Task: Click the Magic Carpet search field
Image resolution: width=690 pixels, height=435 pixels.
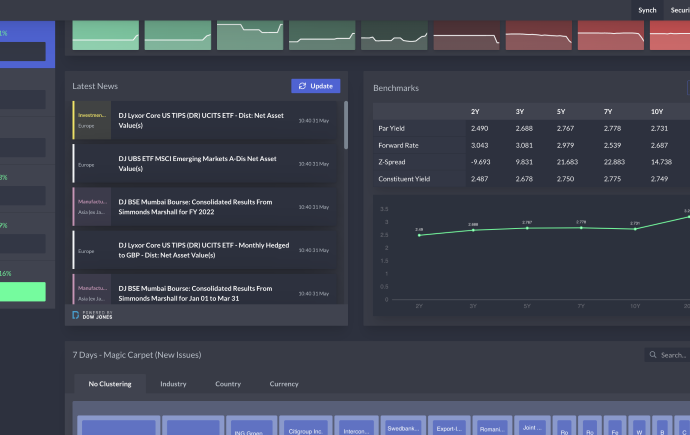Action: (x=669, y=355)
